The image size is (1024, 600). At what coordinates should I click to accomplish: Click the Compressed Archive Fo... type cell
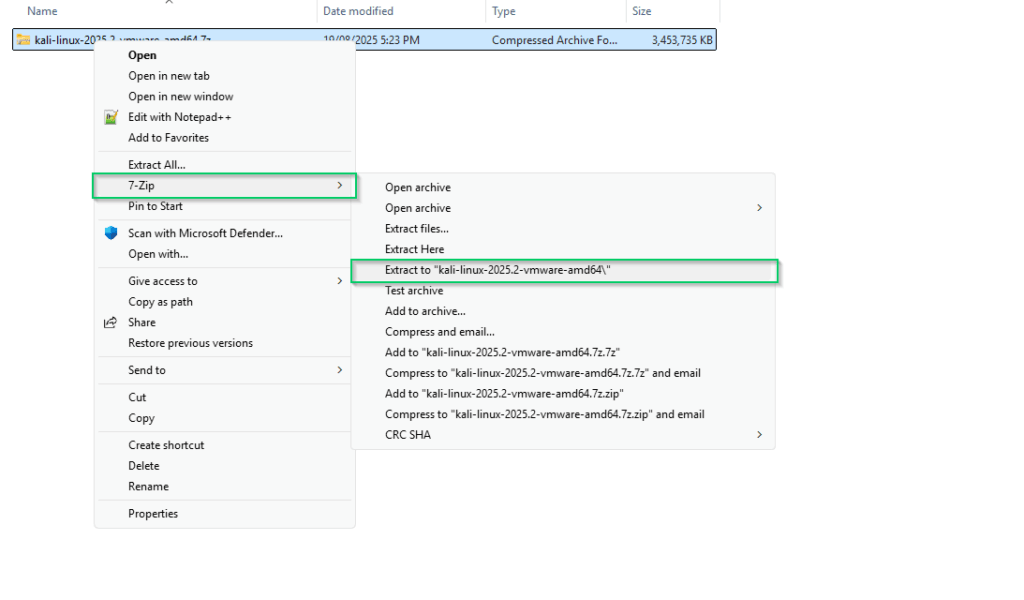point(554,40)
